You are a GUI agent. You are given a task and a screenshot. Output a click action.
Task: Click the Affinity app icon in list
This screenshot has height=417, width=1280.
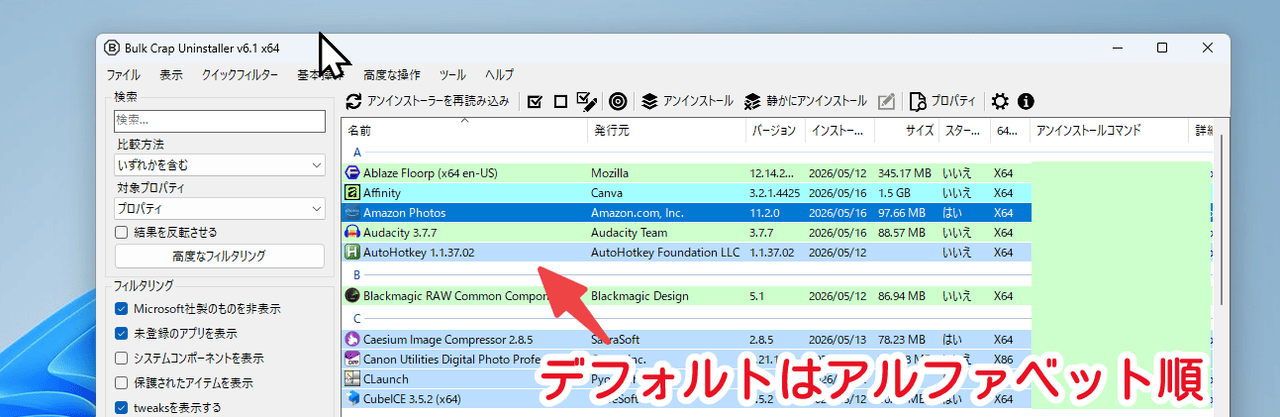click(x=352, y=193)
